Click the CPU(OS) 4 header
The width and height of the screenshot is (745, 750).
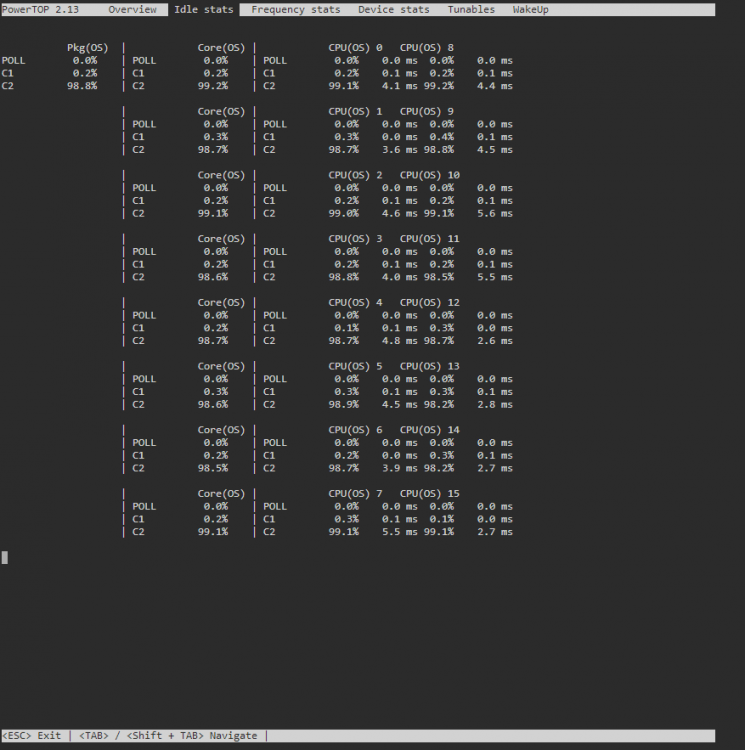[355, 303]
